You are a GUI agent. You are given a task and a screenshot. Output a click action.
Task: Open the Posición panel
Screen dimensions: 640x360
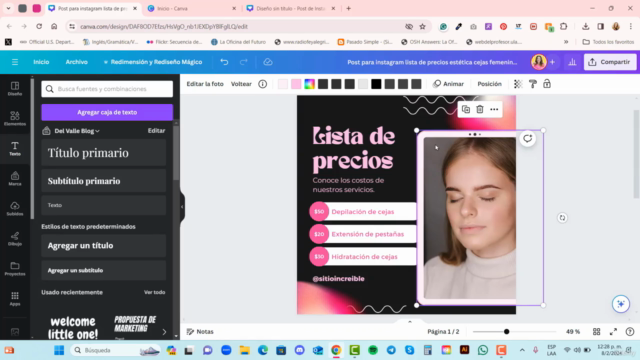coord(489,84)
